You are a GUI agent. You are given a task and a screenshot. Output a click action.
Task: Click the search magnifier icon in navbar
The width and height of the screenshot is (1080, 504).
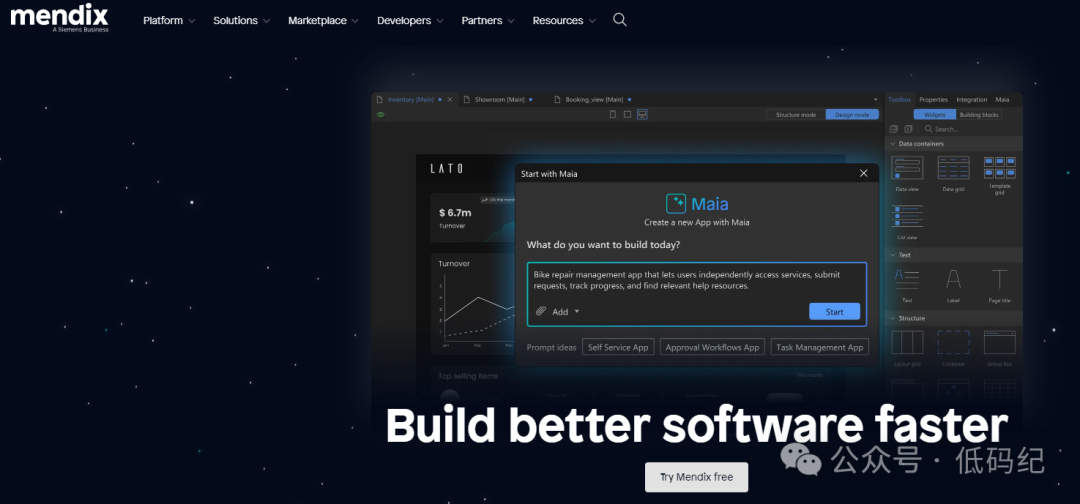[619, 20]
